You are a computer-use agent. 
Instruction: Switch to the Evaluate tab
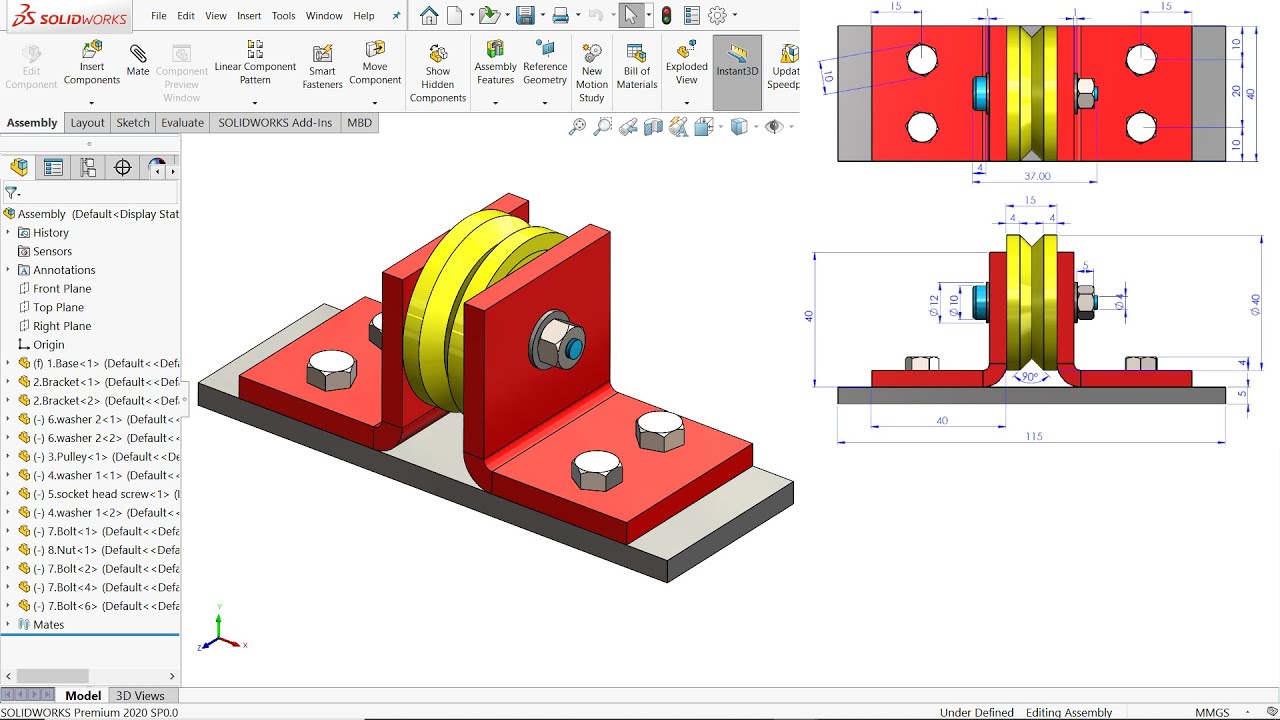point(183,123)
